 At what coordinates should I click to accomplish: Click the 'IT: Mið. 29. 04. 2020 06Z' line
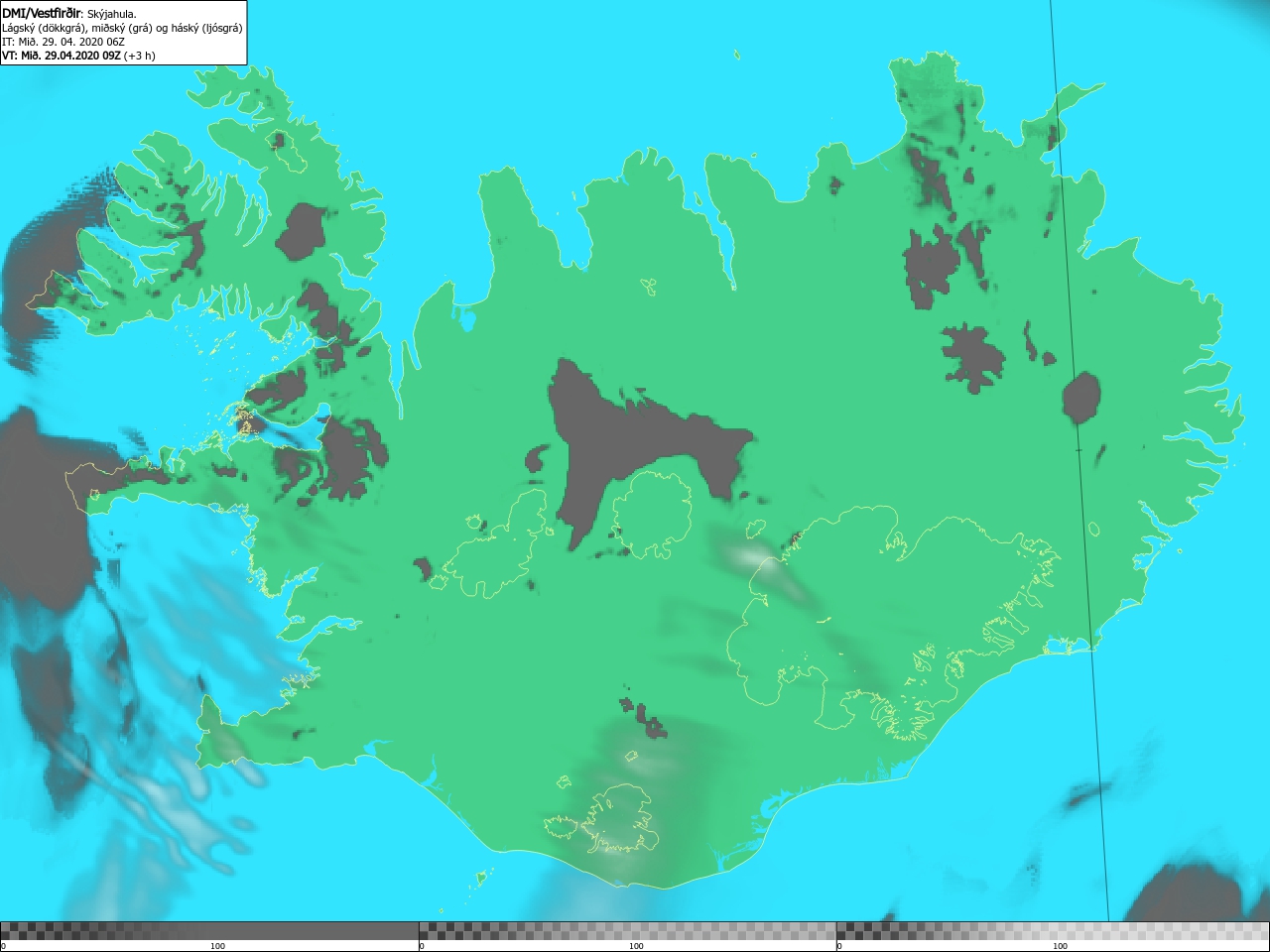pyautogui.click(x=63, y=42)
